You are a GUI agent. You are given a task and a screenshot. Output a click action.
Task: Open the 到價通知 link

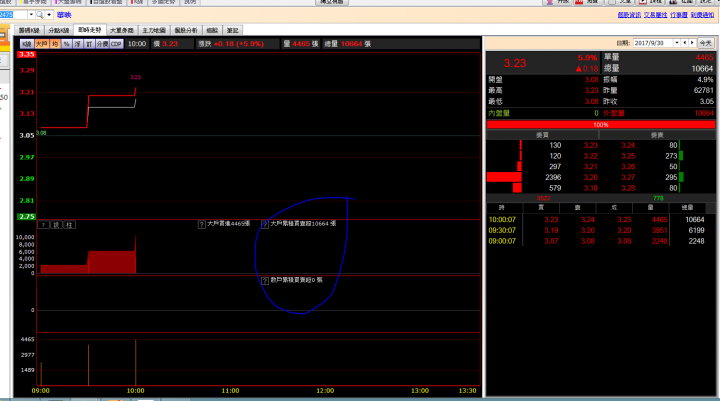pos(703,15)
